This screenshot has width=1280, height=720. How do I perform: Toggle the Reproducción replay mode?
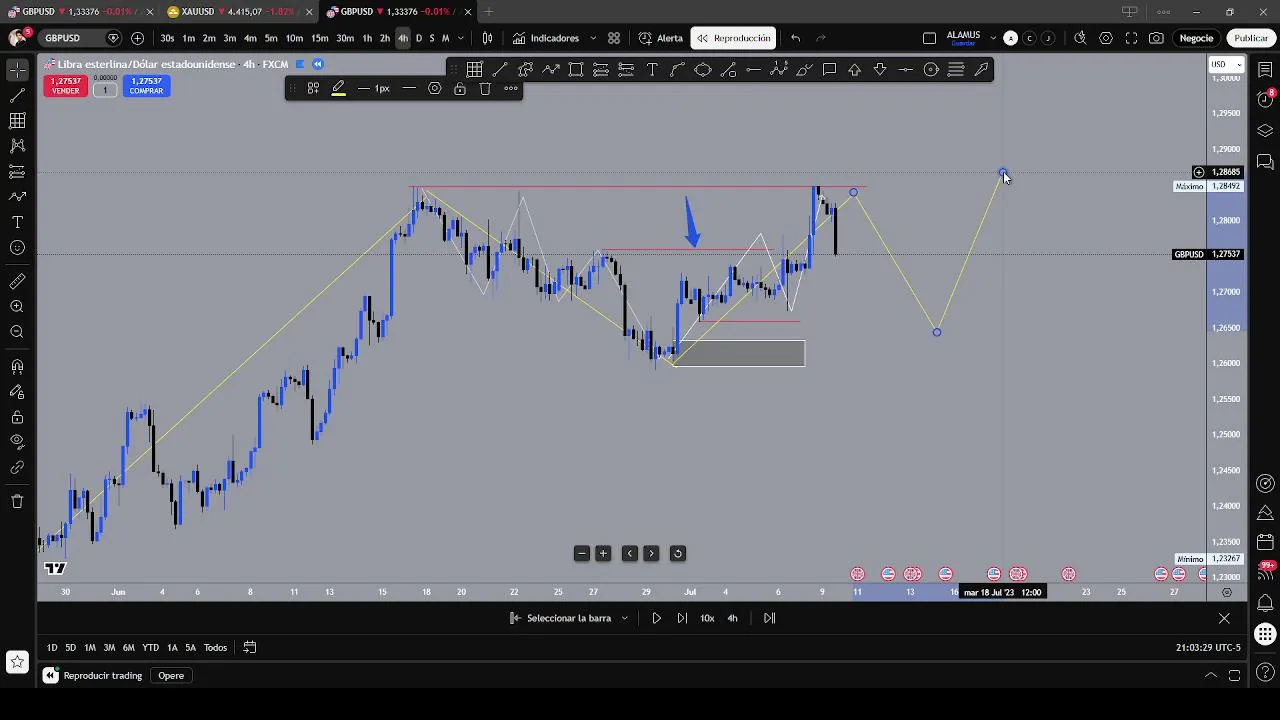[x=734, y=38]
